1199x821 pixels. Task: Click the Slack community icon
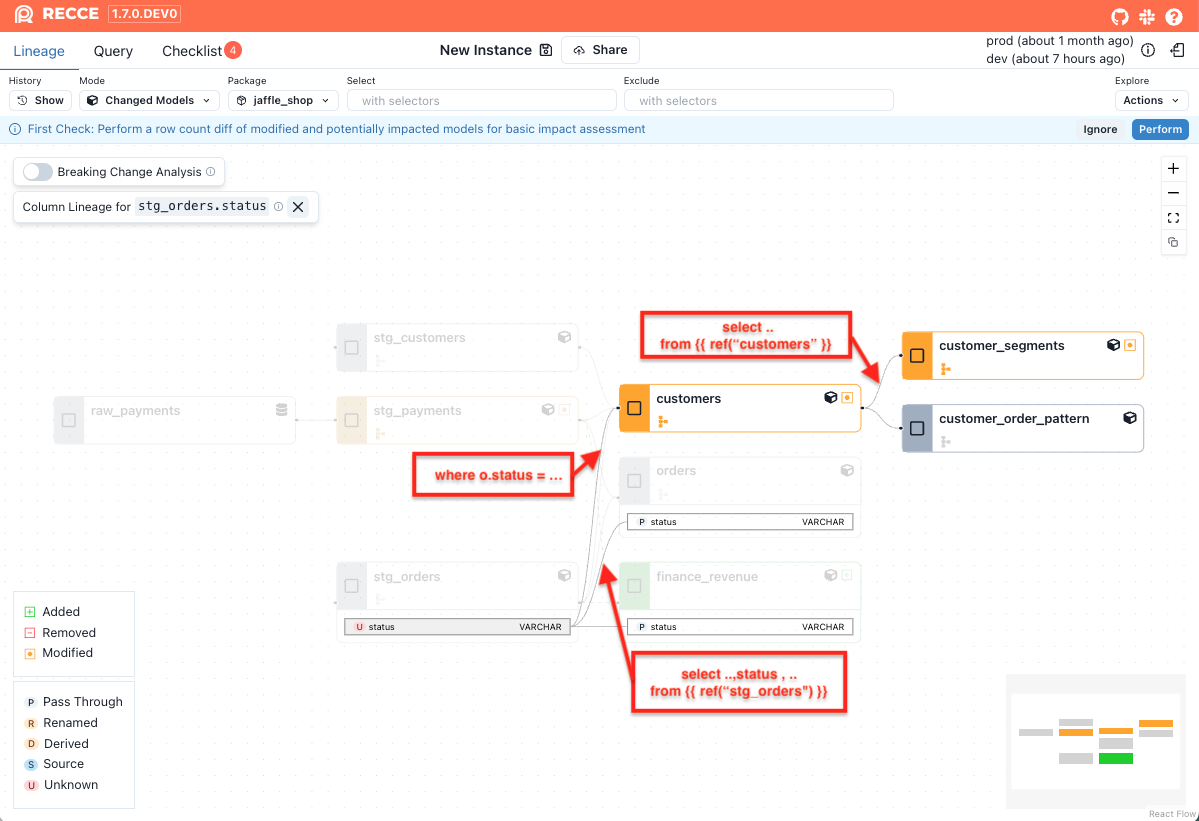1147,16
